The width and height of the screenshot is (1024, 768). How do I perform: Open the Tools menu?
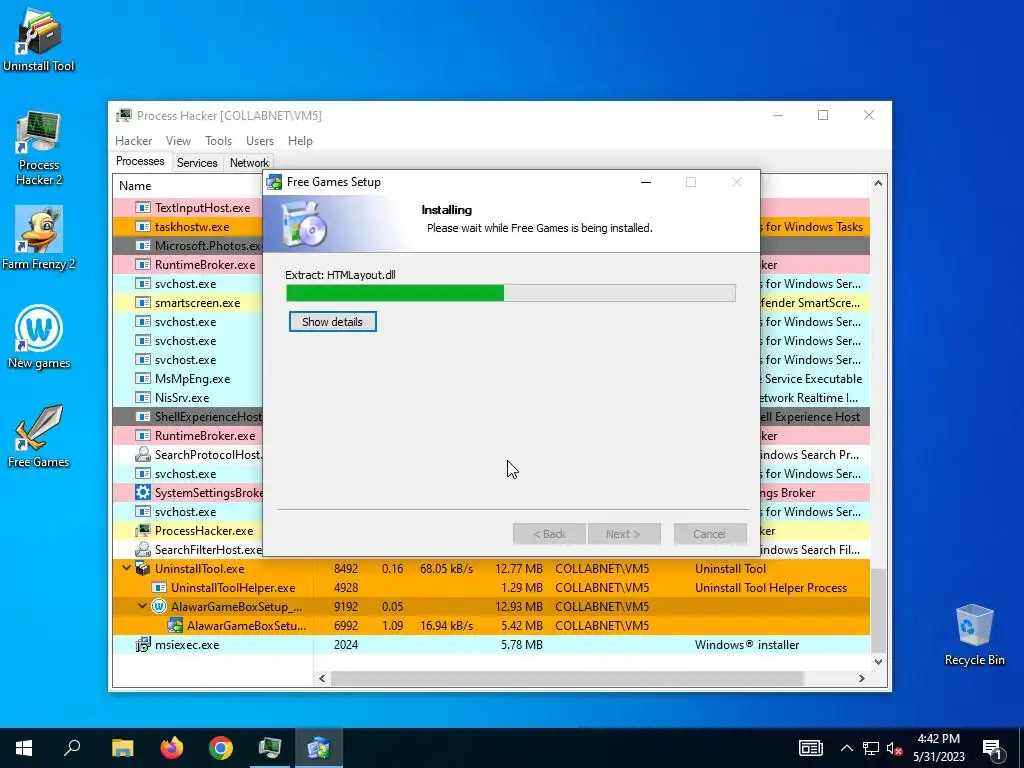(218, 141)
